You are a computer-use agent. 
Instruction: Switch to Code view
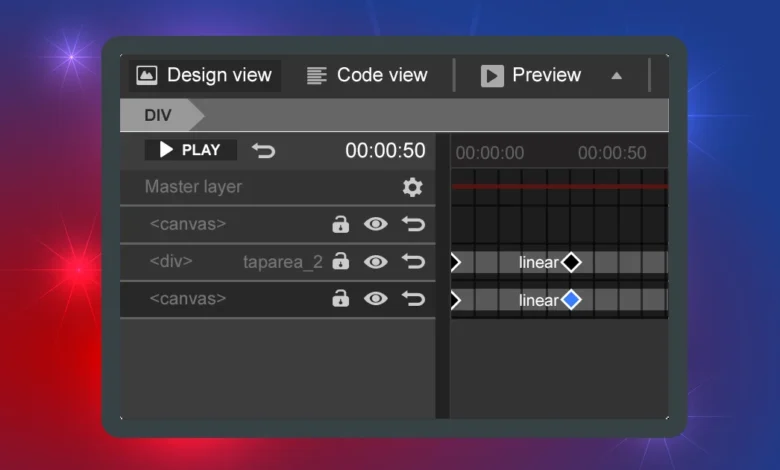pos(367,75)
